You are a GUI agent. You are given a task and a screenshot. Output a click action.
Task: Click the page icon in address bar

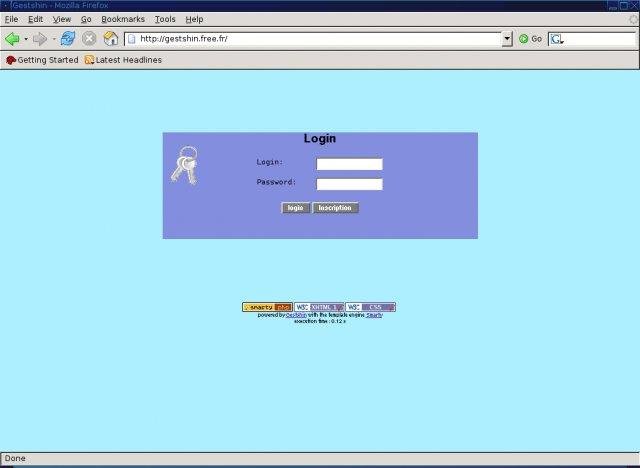pos(131,39)
